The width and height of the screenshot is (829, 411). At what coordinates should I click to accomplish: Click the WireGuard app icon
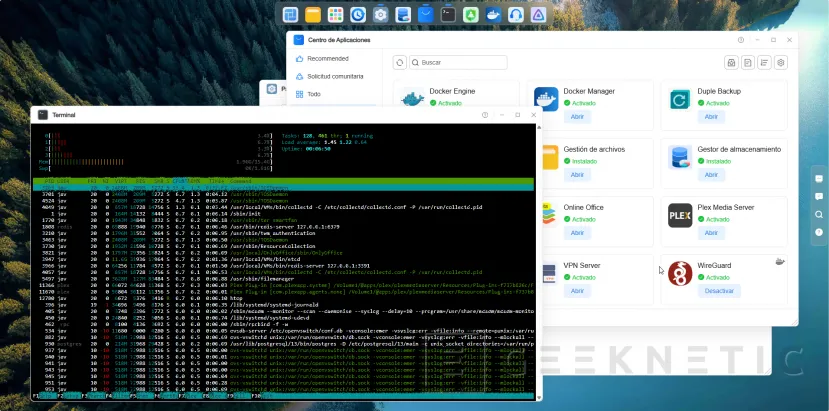pos(680,273)
